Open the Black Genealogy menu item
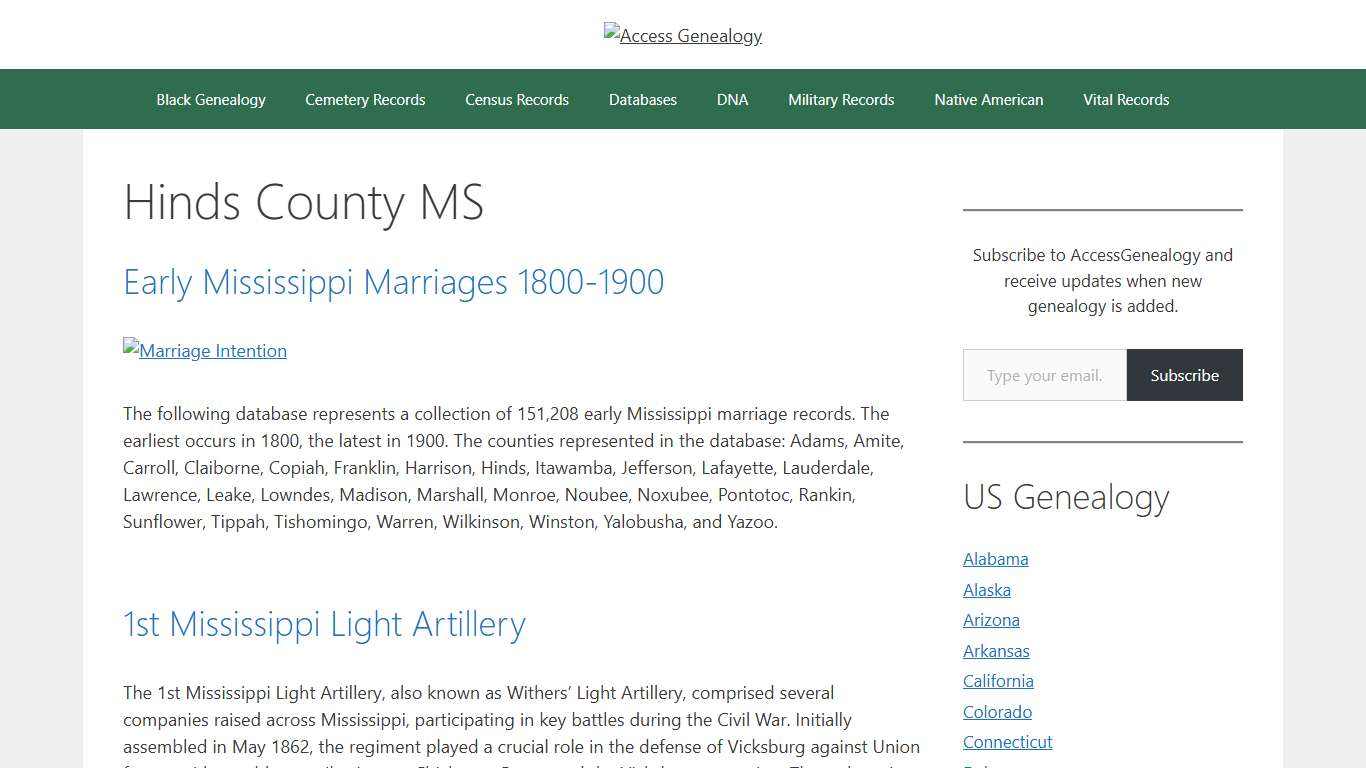The height and width of the screenshot is (768, 1366). 210,99
